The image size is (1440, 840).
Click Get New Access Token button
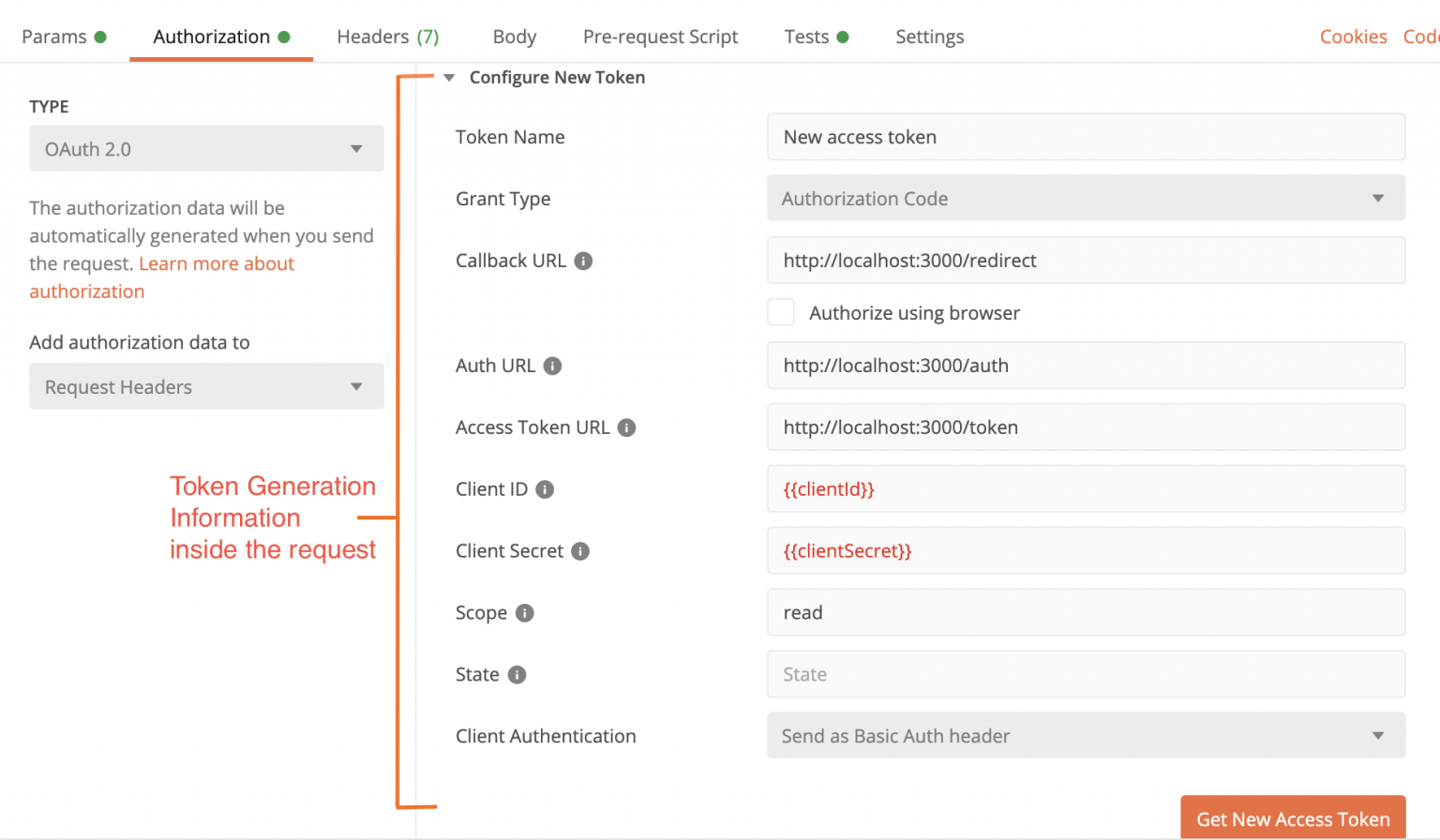click(1293, 818)
